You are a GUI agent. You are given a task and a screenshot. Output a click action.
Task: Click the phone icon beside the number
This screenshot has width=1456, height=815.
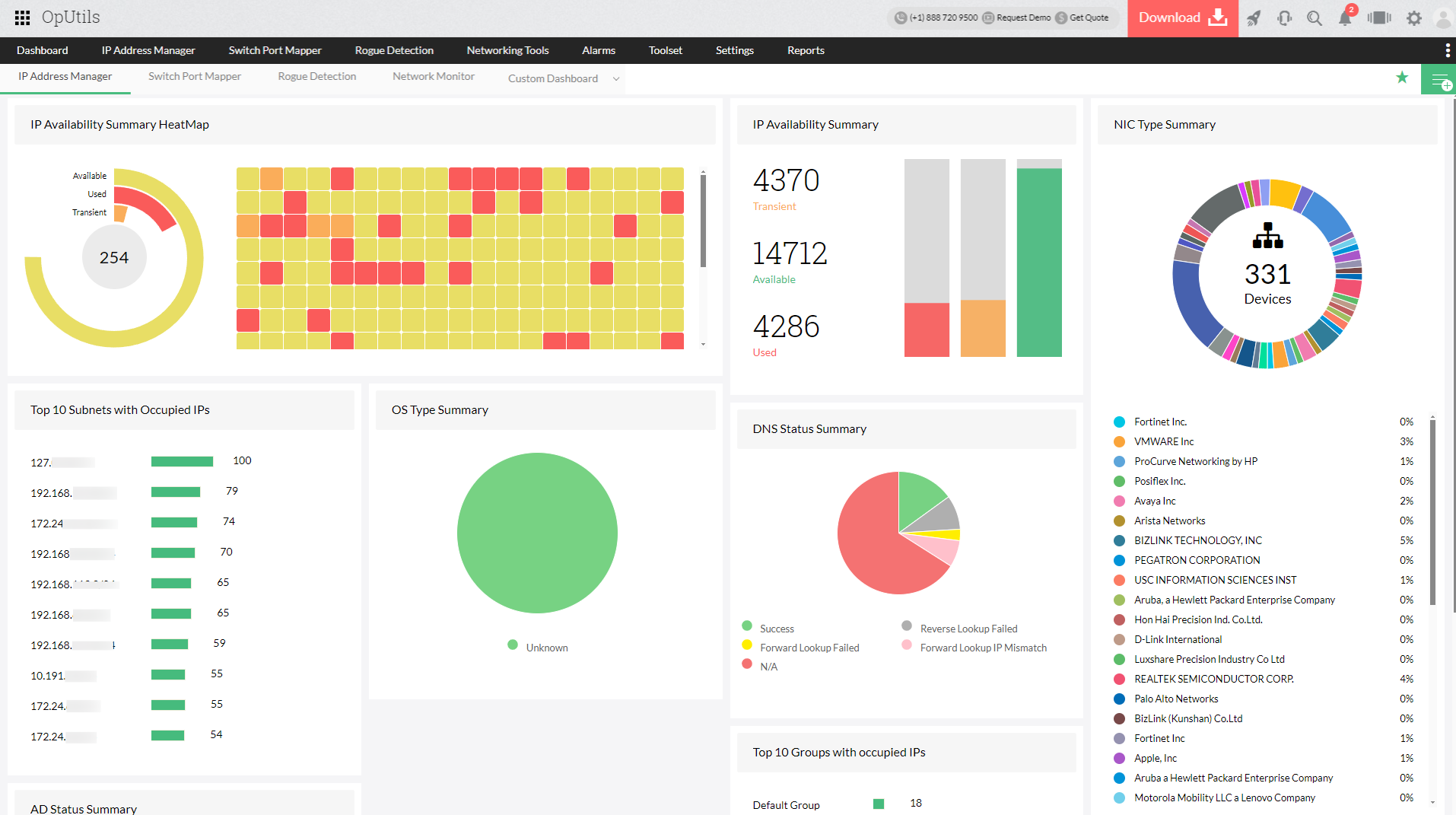pos(901,18)
